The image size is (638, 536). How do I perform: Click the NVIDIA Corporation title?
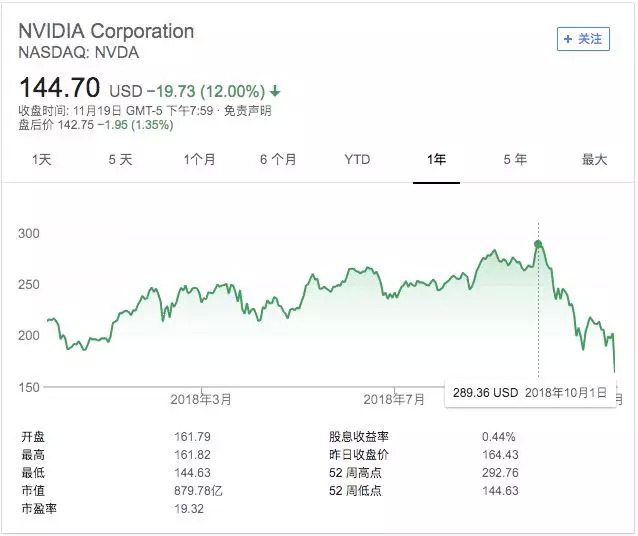(106, 31)
